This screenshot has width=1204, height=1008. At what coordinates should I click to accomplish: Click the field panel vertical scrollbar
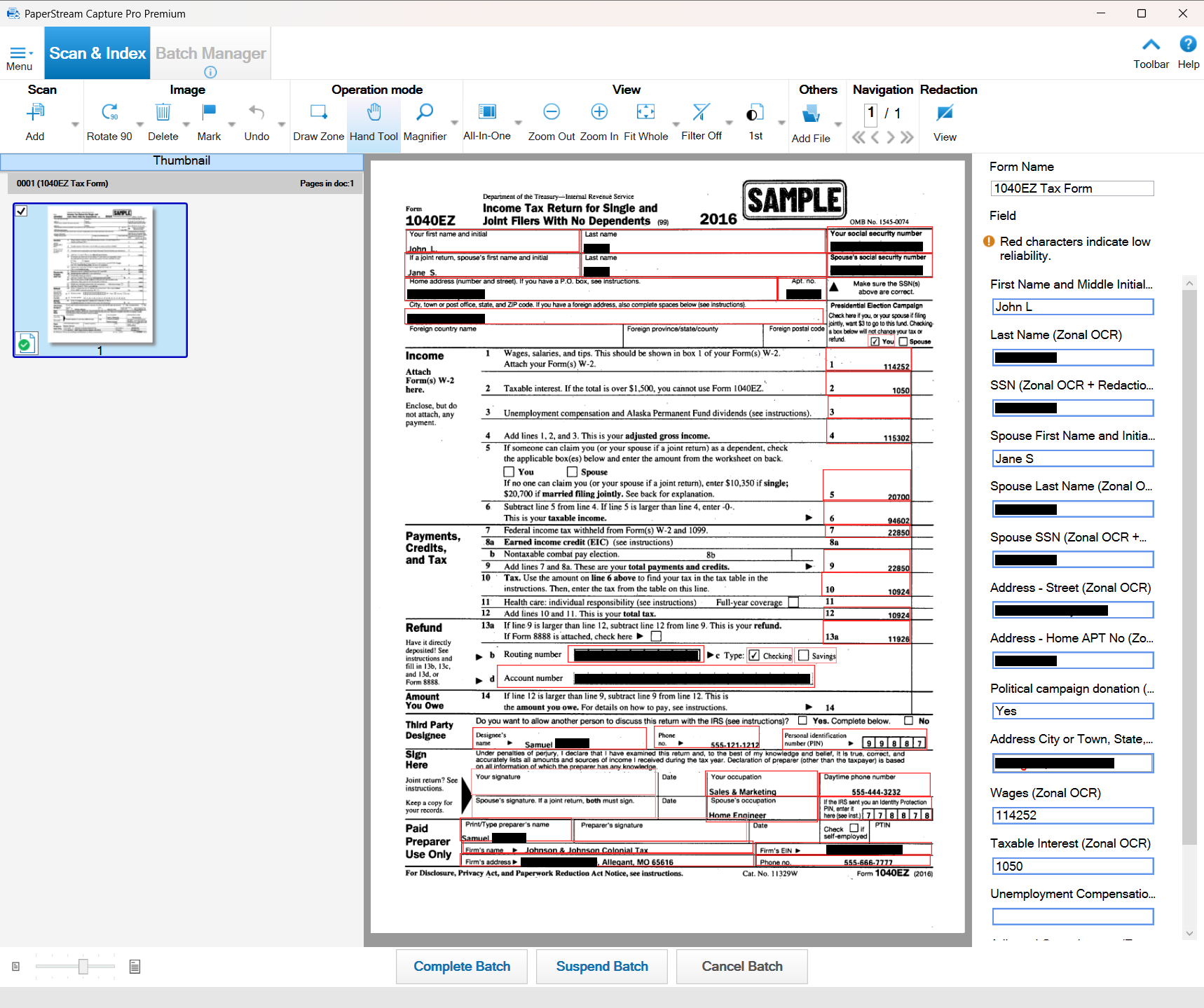[1189, 567]
